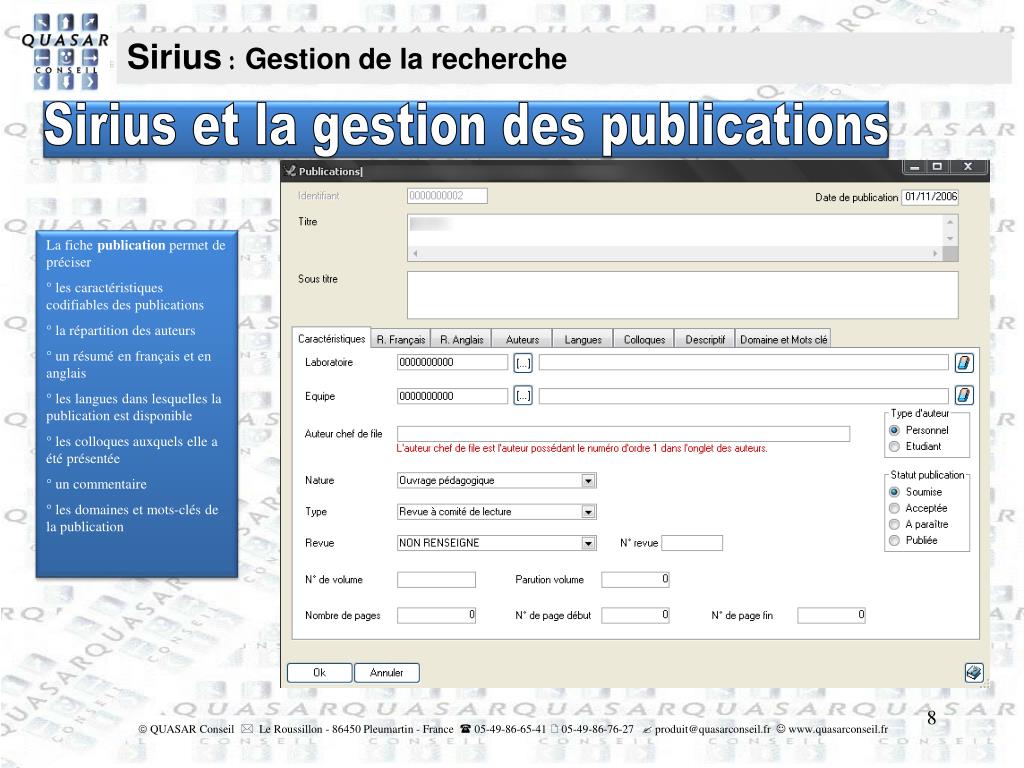Click the Identifiant field

click(x=447, y=196)
